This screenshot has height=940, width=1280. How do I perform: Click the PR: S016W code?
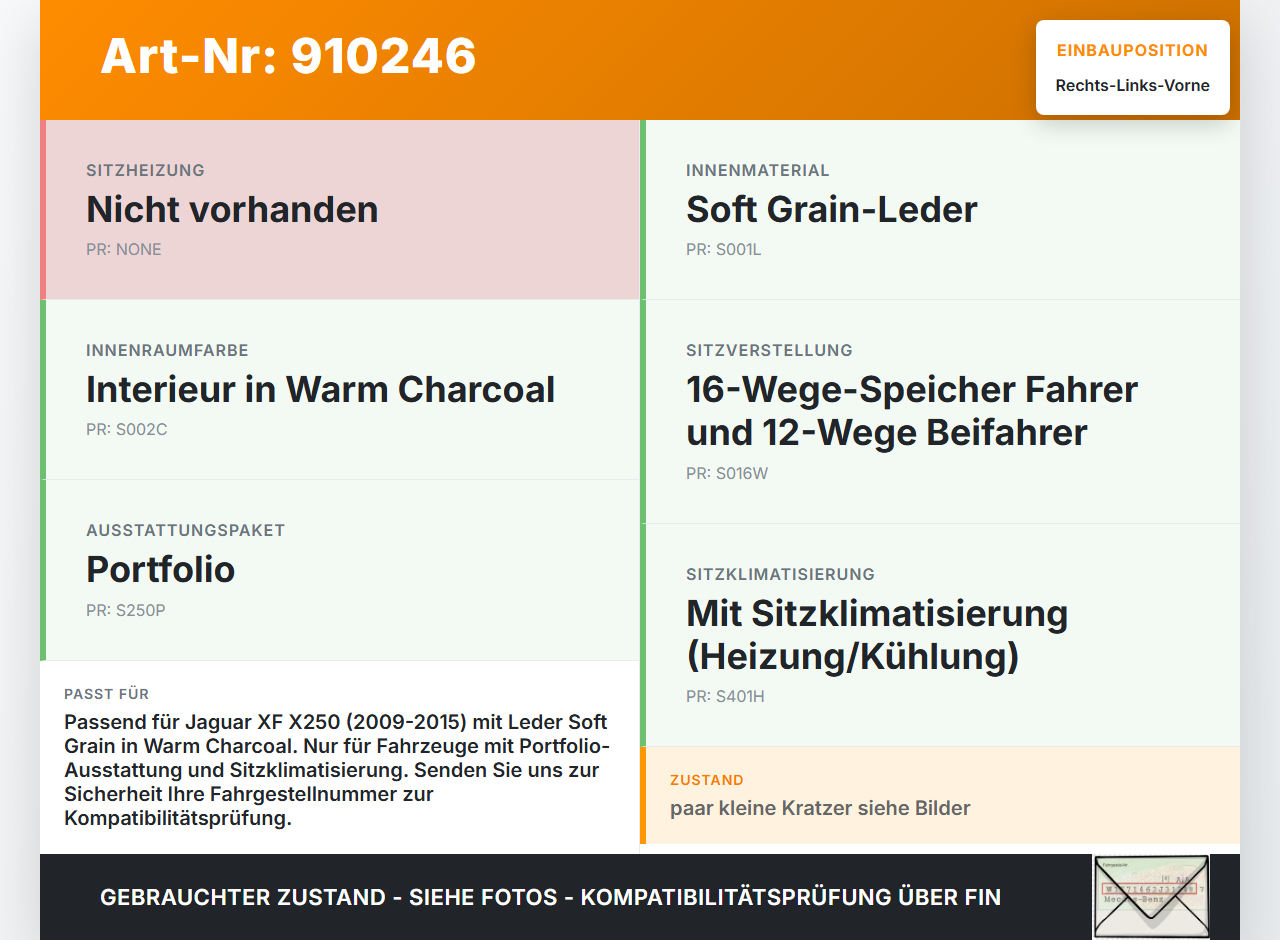pos(727,473)
